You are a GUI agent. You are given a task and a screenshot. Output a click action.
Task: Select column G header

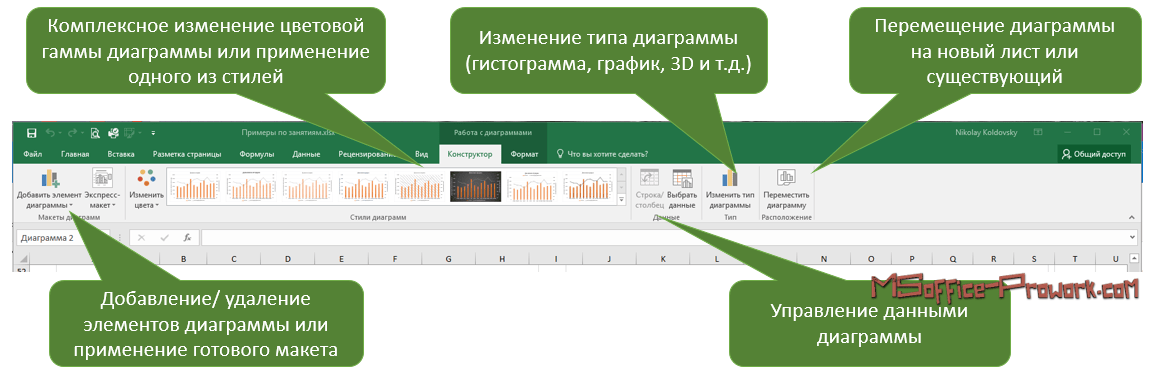pyautogui.click(x=449, y=259)
